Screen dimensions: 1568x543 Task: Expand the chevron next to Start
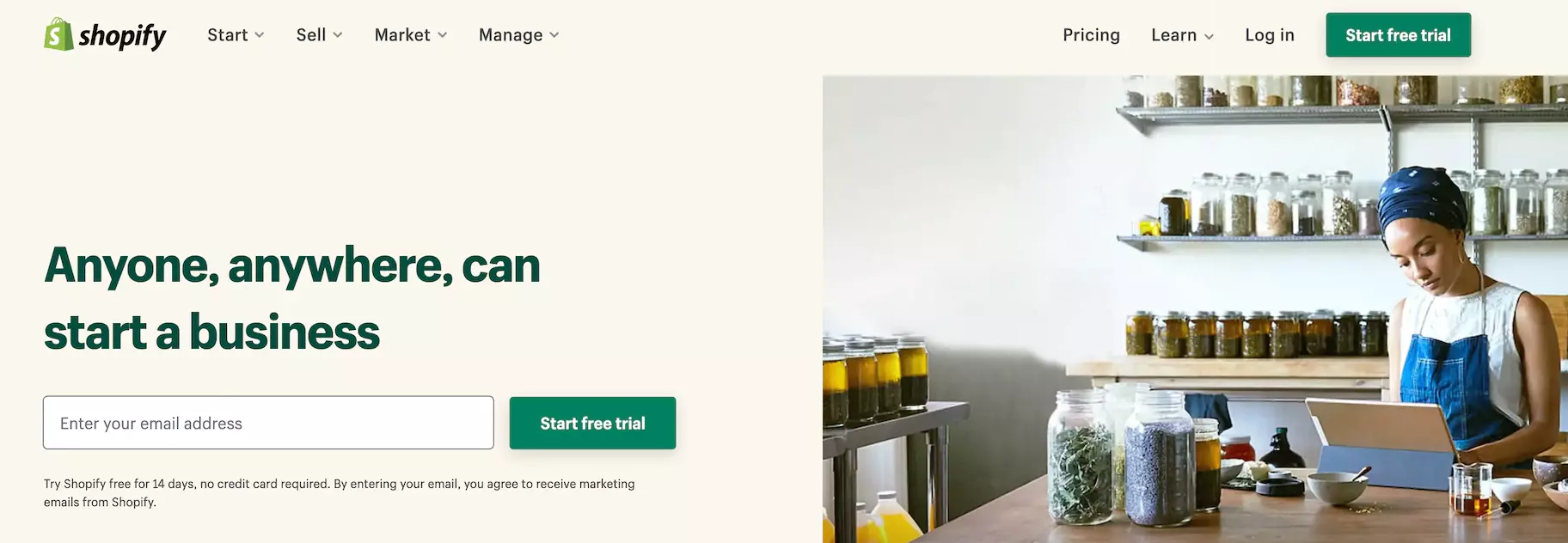260,35
